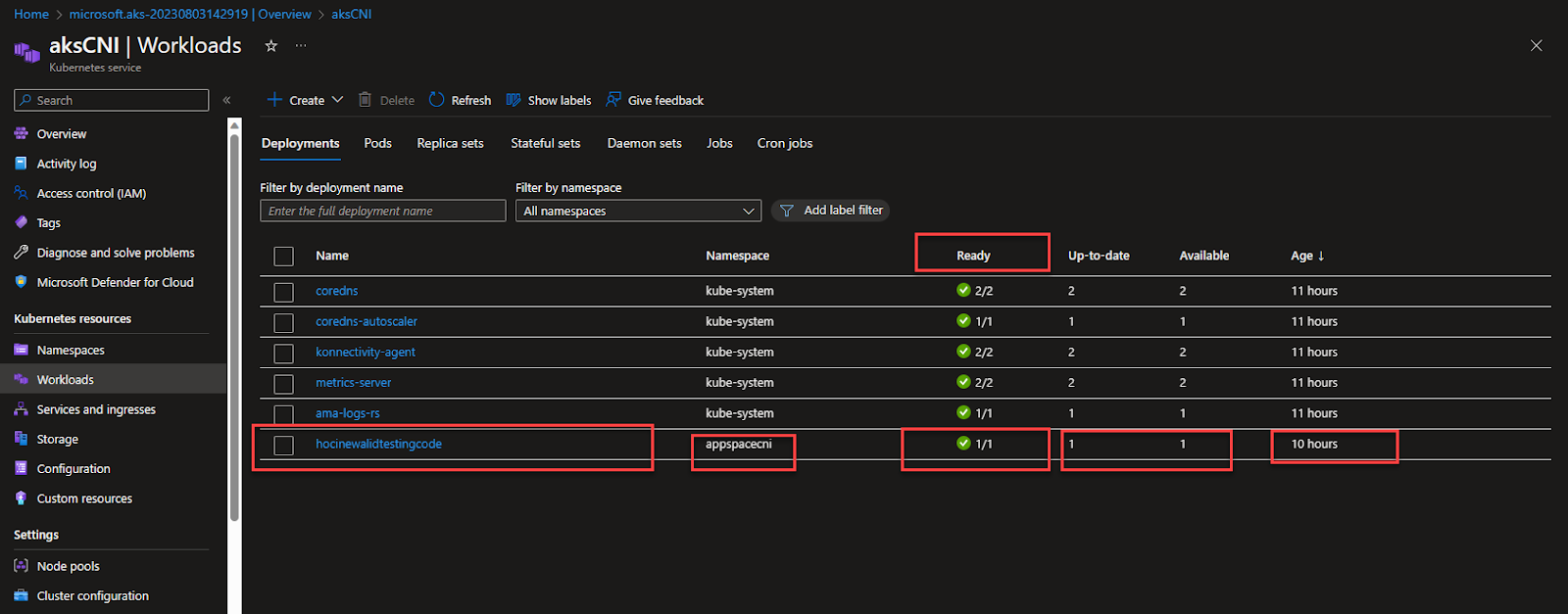Click the Namespaces icon

21,350
